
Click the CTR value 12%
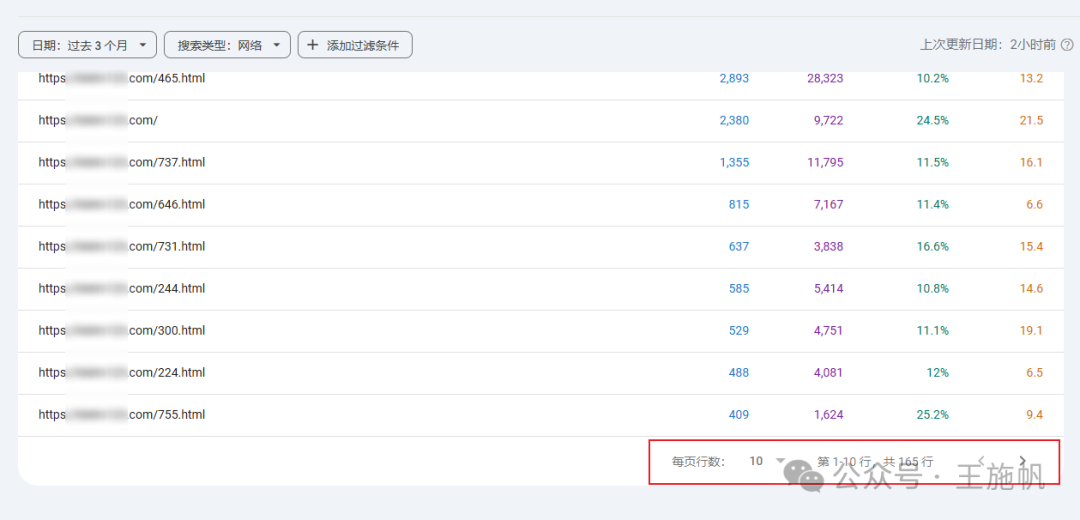pos(937,373)
